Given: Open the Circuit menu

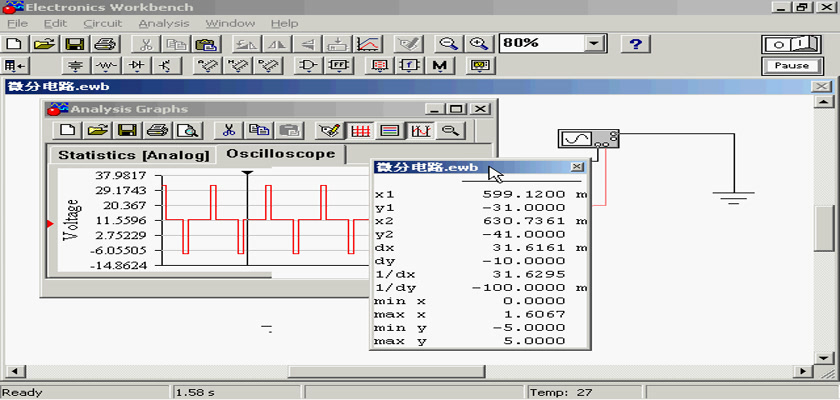Looking at the screenshot, I should click(103, 24).
